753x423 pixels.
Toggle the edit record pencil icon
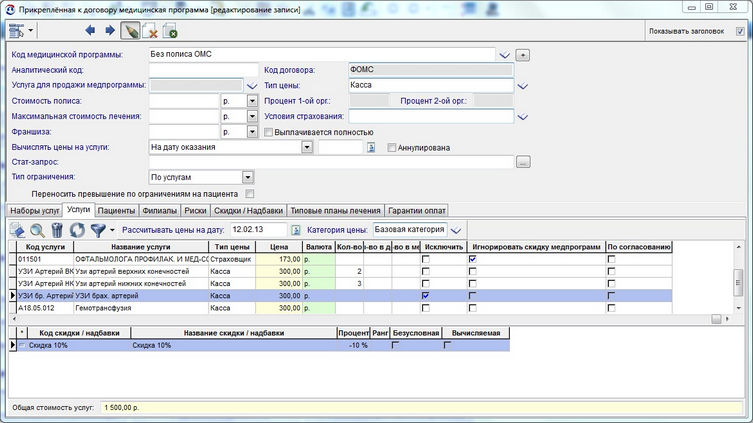pyautogui.click(x=130, y=31)
